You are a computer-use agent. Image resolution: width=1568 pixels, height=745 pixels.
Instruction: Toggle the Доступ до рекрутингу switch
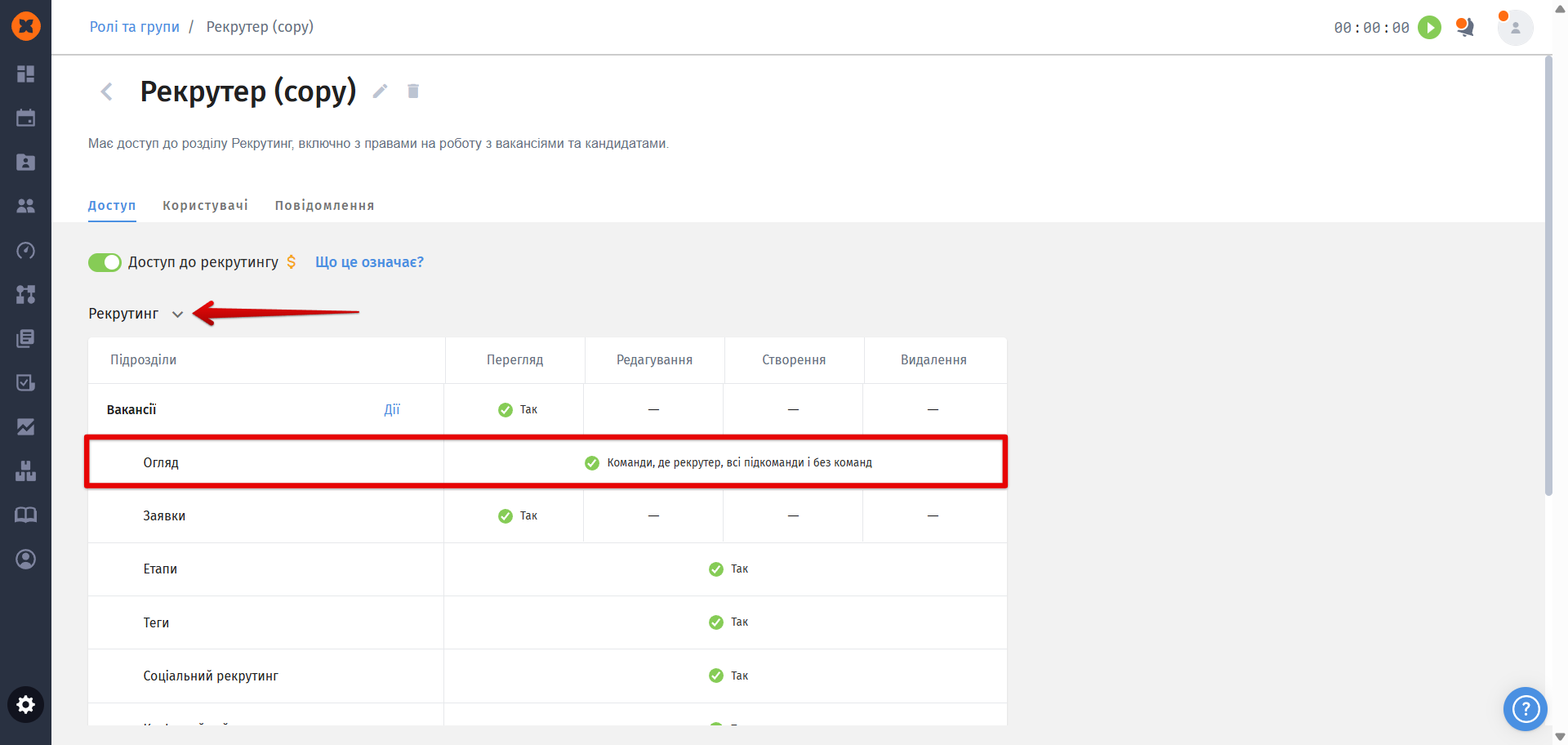tap(105, 262)
